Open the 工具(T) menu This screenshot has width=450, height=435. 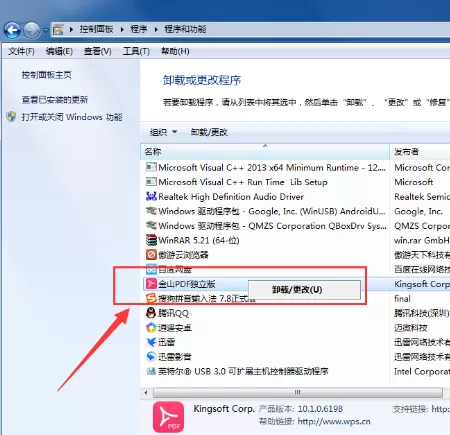tap(136, 51)
